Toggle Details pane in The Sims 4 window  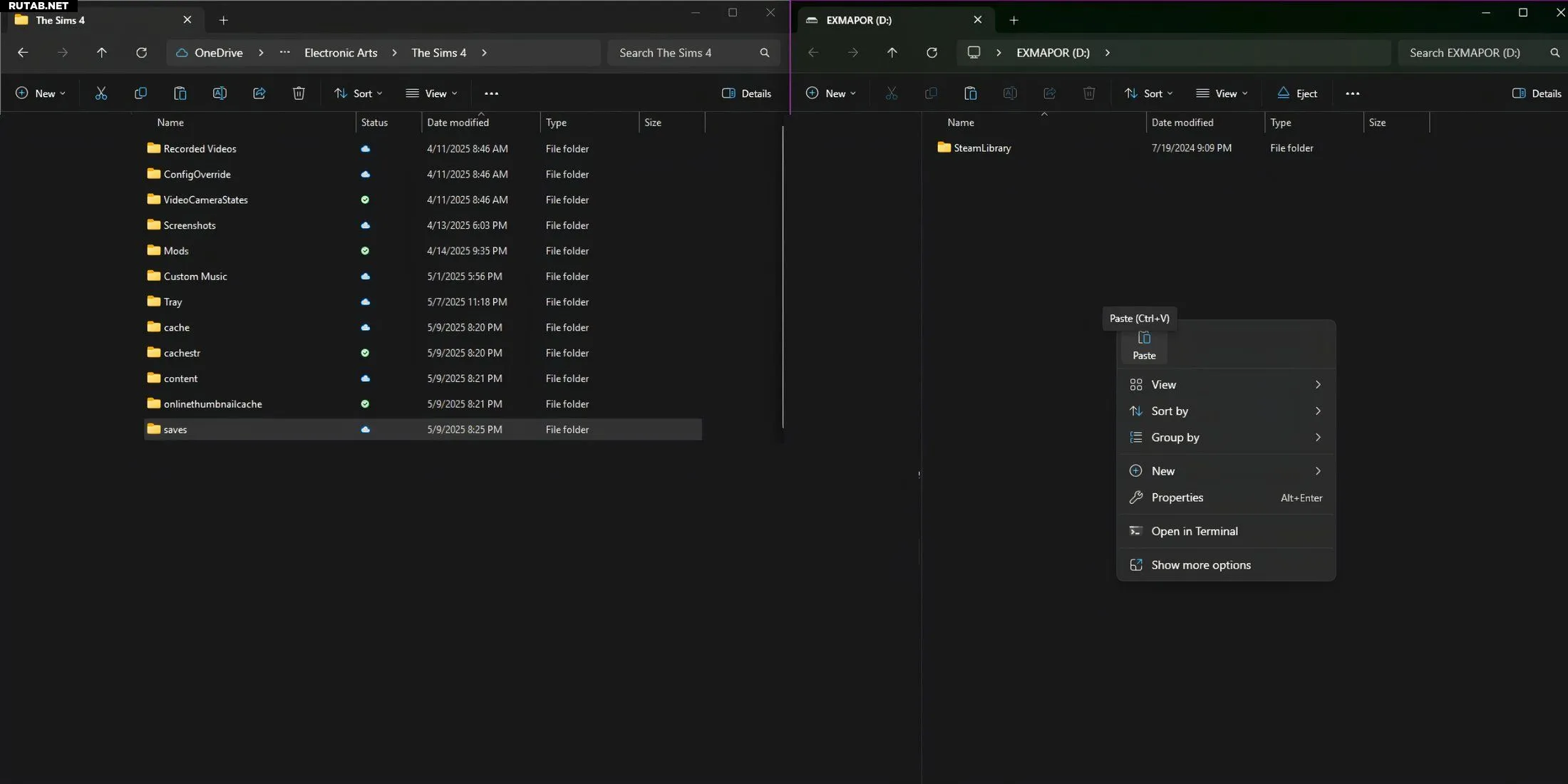point(746,93)
